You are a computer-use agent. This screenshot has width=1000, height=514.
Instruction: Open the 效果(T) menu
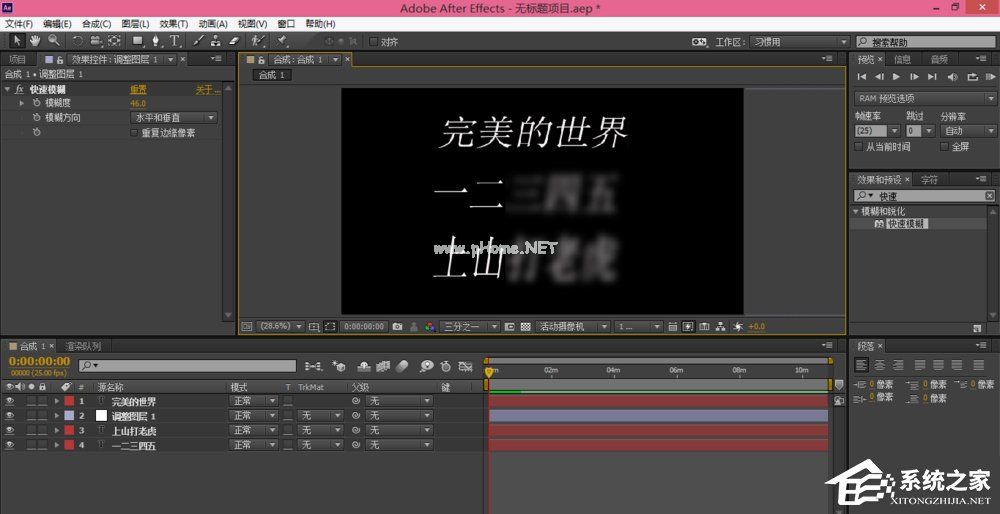[174, 23]
